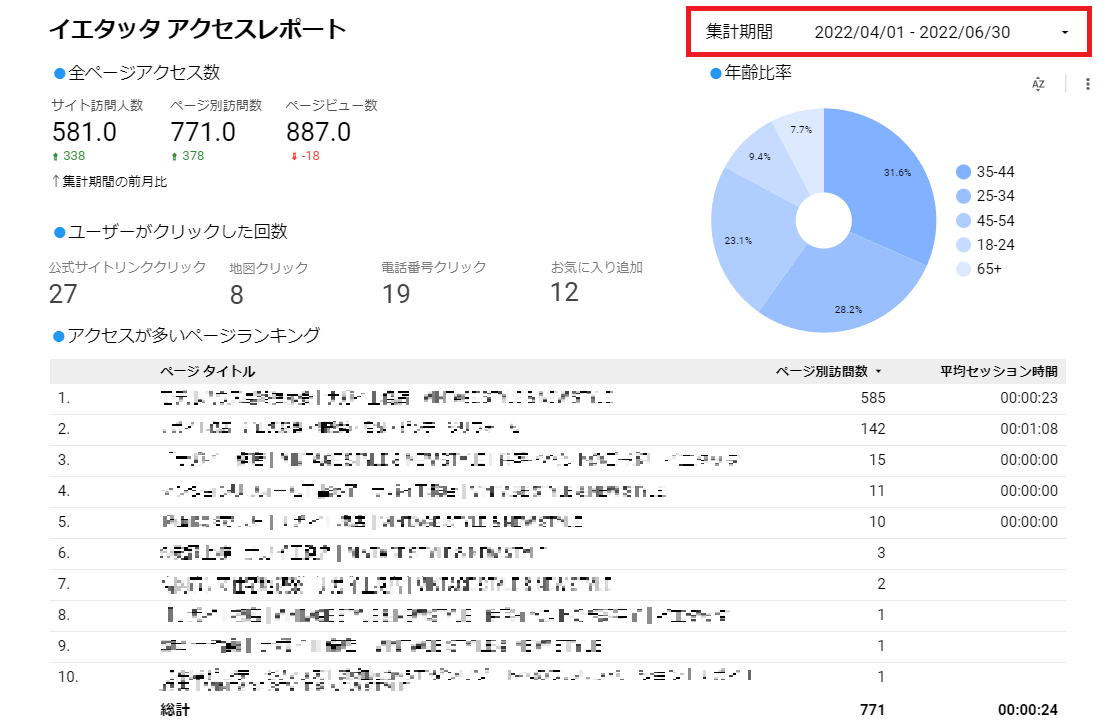Expand the date range dropdown arrow
The width and height of the screenshot is (1118, 723).
(1064, 32)
